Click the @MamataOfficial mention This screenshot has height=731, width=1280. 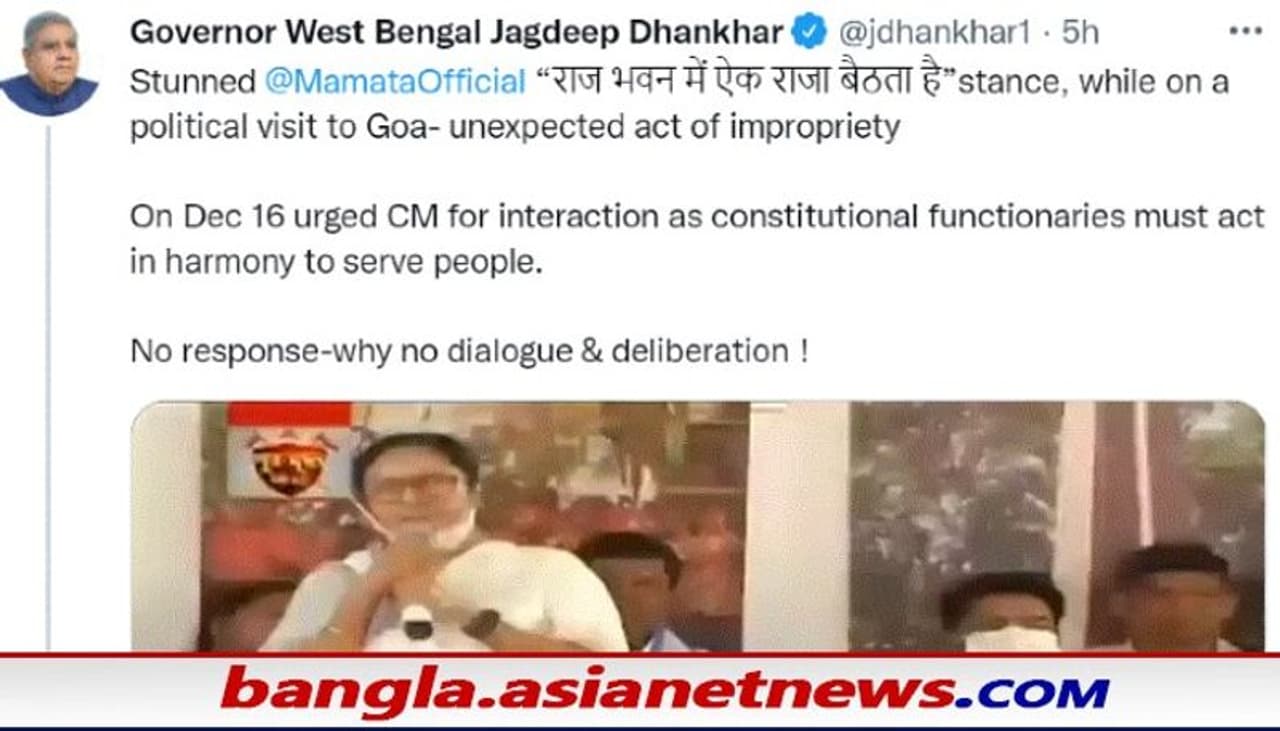pos(395,82)
